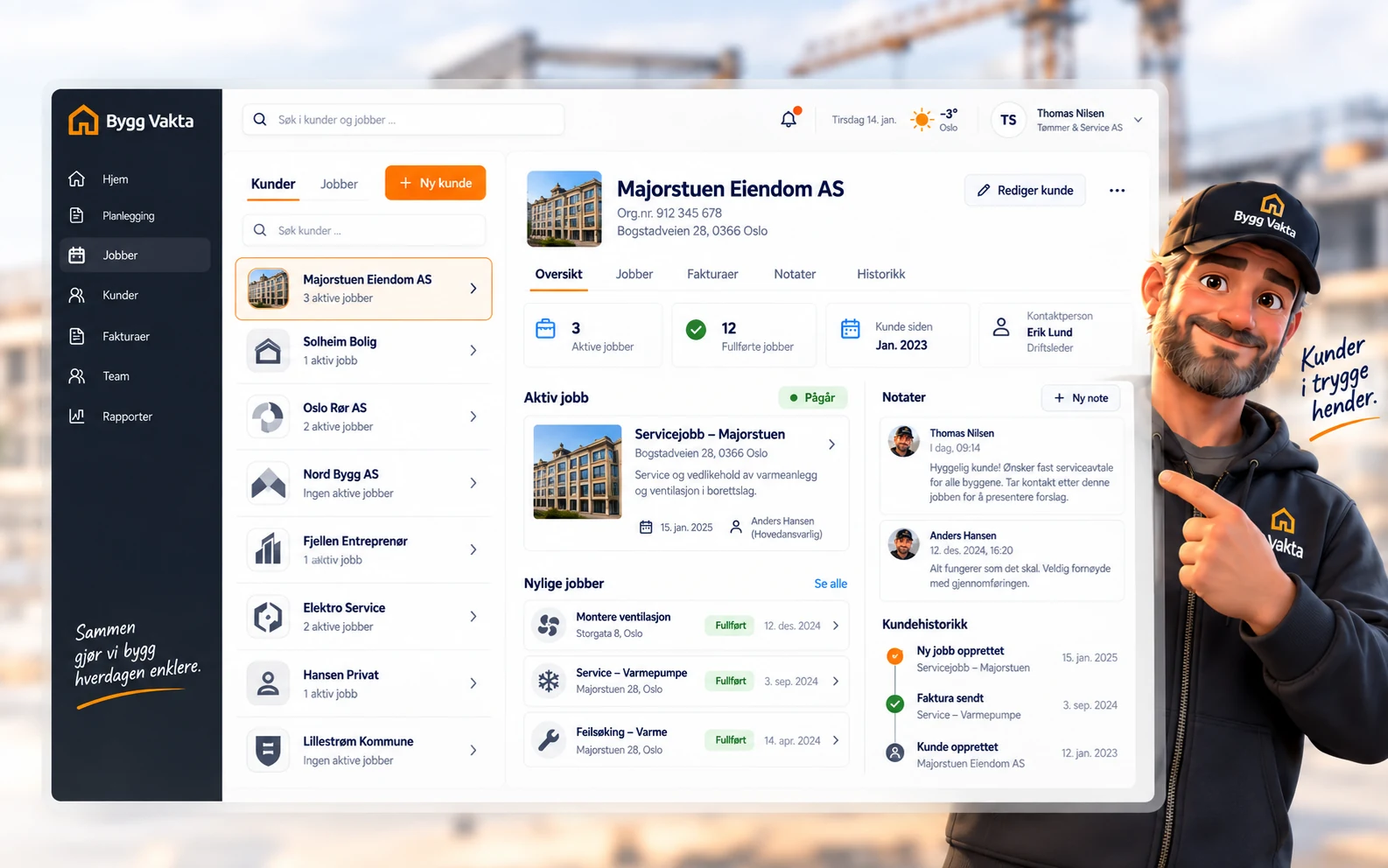Switch to the Kunder list tab
The width and height of the screenshot is (1388, 868).
tap(273, 184)
